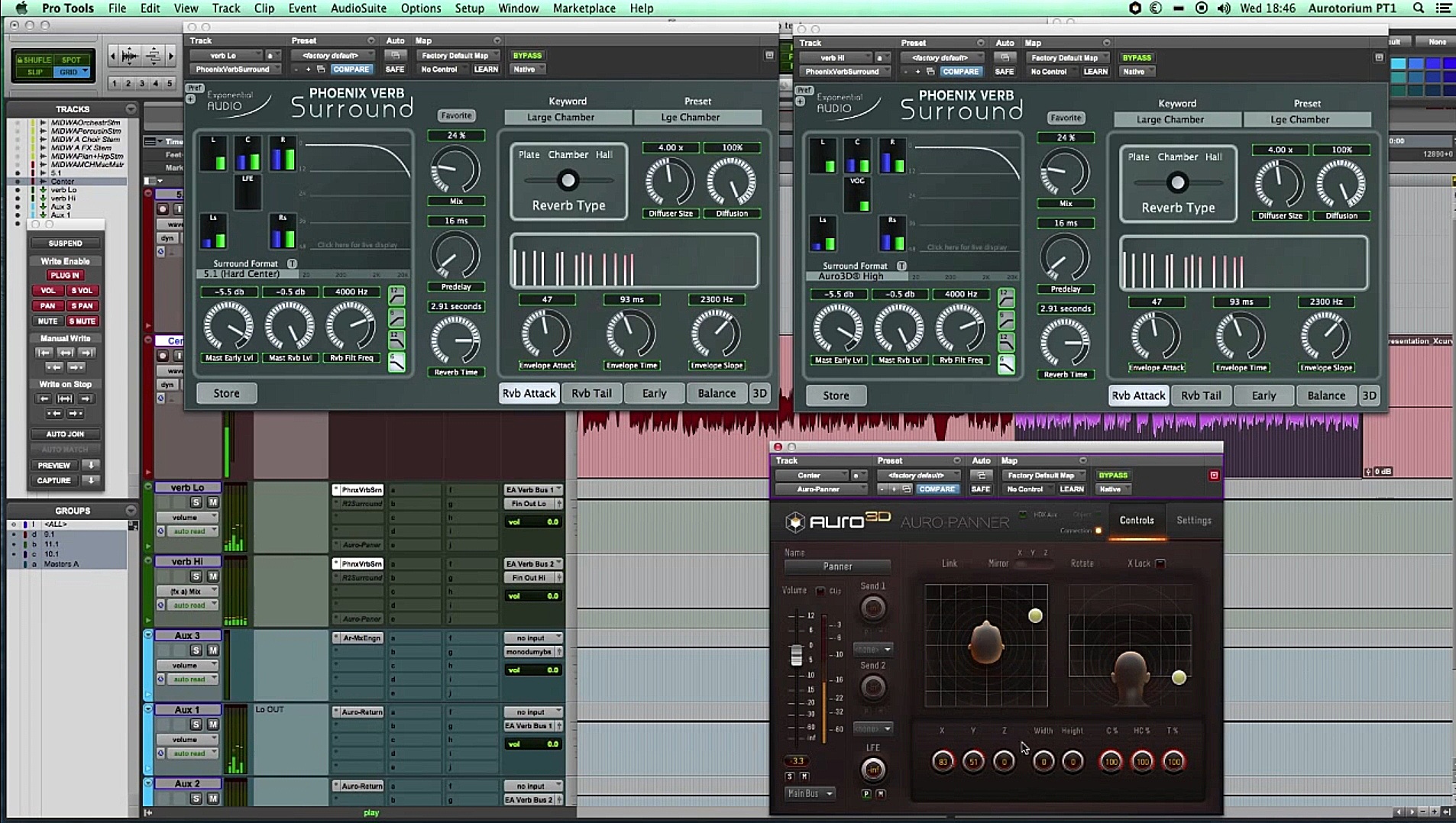
Task: Click the Zoomer waveform tool icon
Action: coord(130,56)
